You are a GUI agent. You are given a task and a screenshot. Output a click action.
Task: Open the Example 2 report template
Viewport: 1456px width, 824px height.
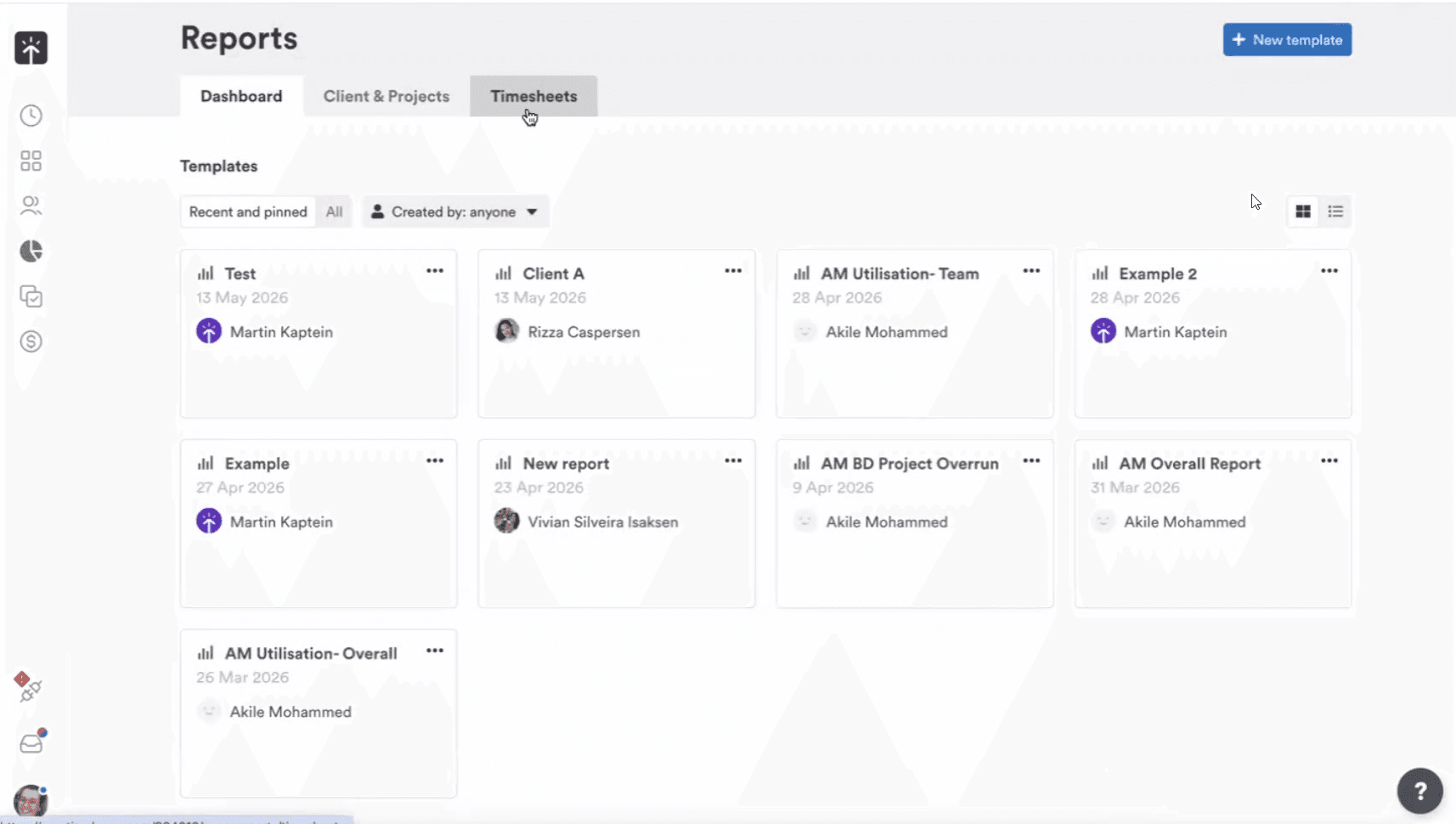pyautogui.click(x=1213, y=334)
